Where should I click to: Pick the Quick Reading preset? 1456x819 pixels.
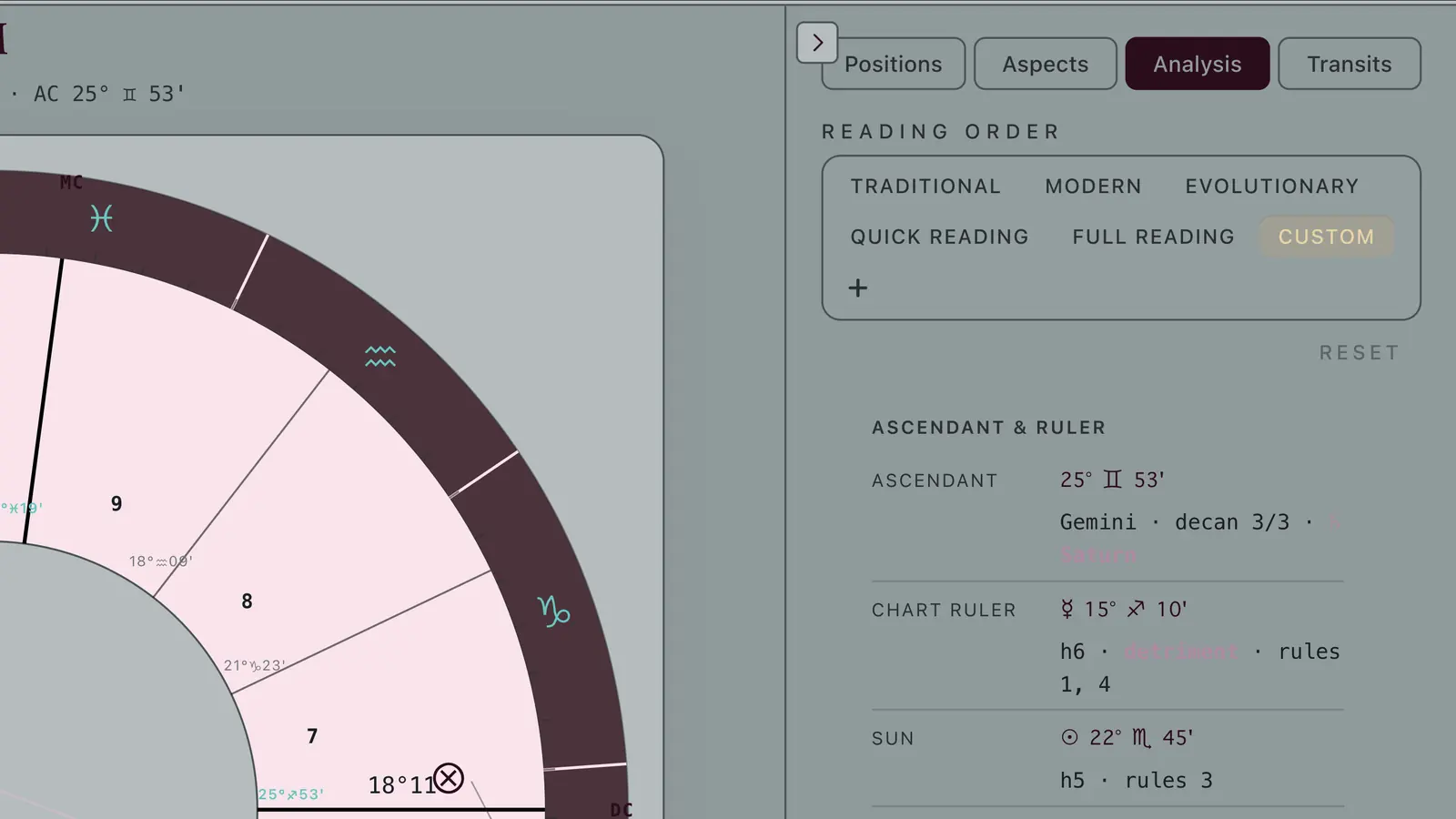click(939, 237)
